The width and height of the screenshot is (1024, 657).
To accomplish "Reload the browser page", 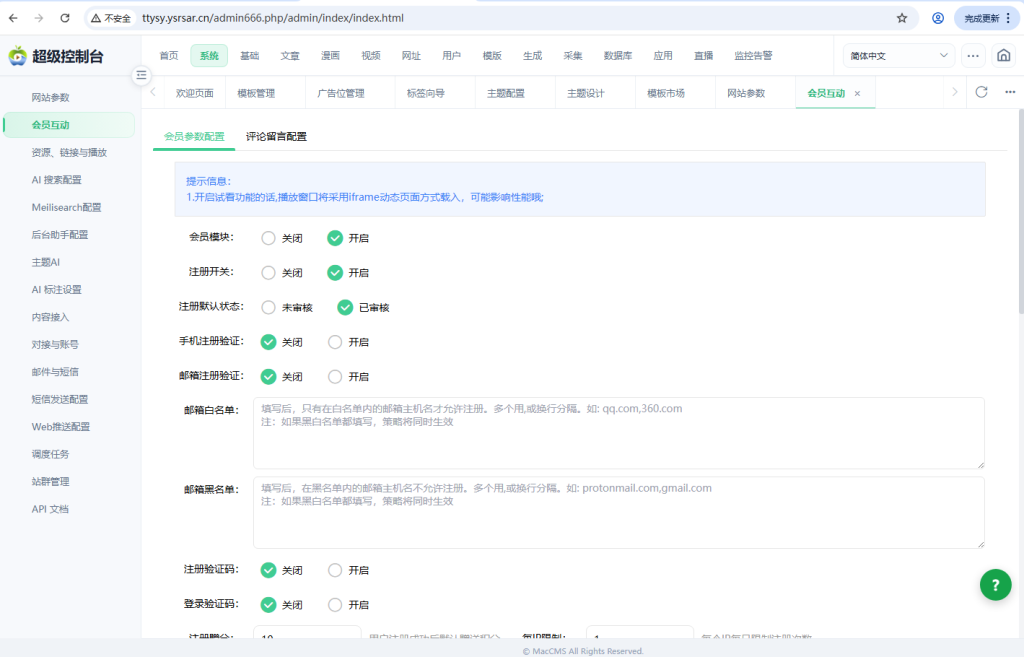I will pyautogui.click(x=65, y=18).
